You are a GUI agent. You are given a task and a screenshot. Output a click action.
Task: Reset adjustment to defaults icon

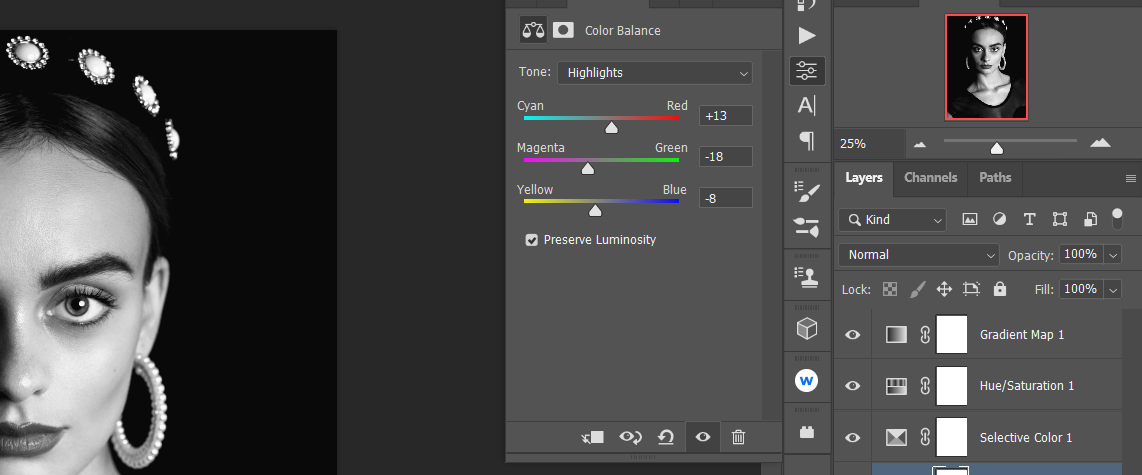click(x=666, y=437)
